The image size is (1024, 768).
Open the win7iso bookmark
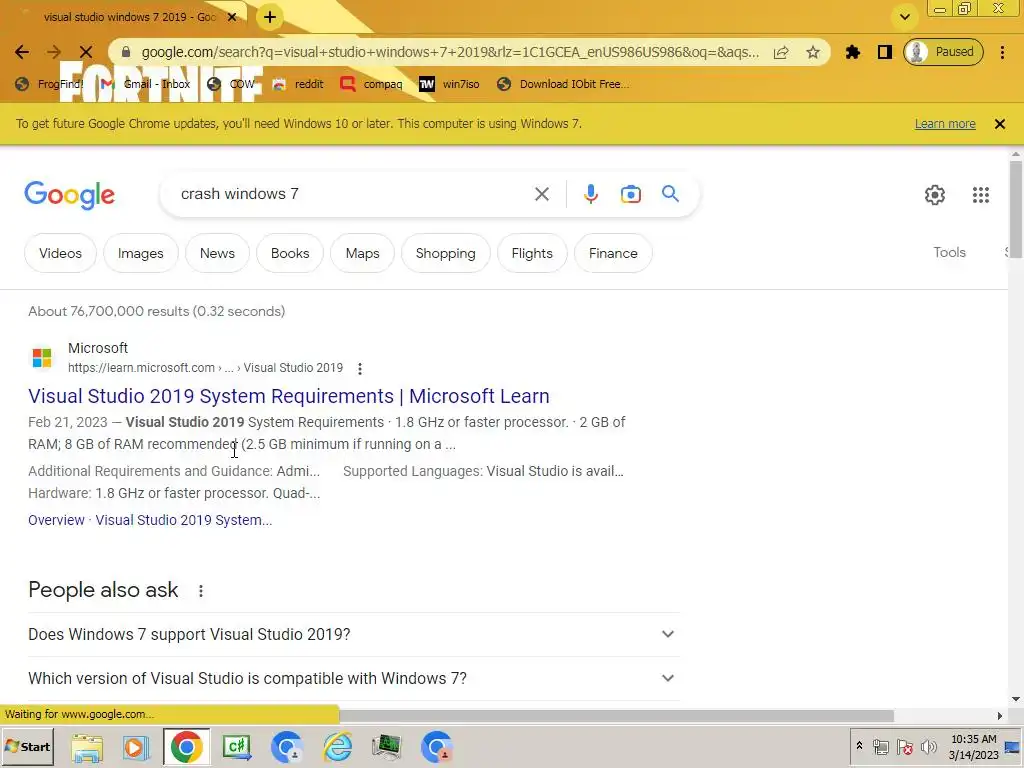449,84
